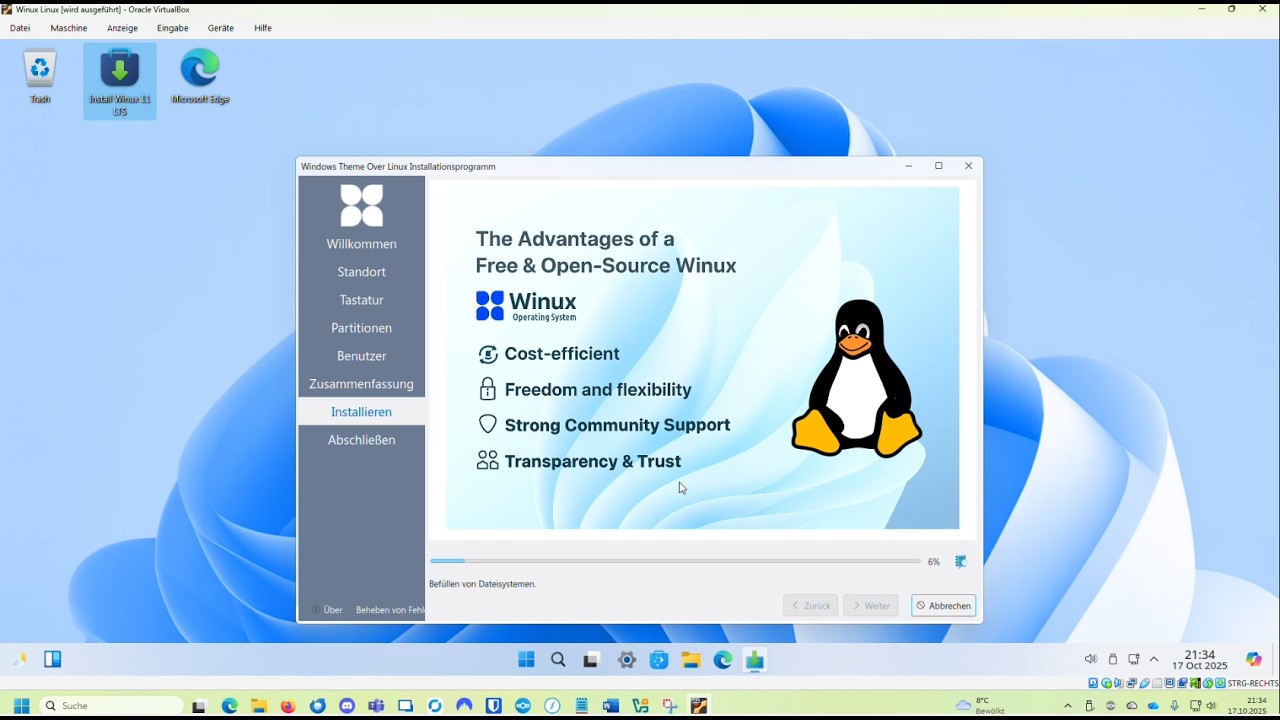This screenshot has height=720, width=1280.
Task: Open the host Windows Start button
Action: click(21, 706)
